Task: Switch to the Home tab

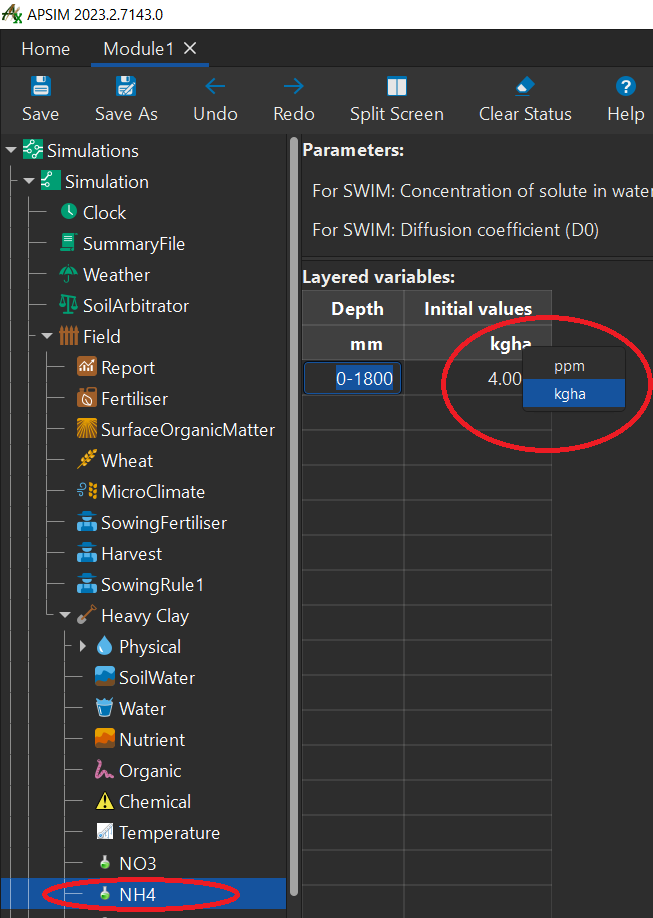Action: 46,49
